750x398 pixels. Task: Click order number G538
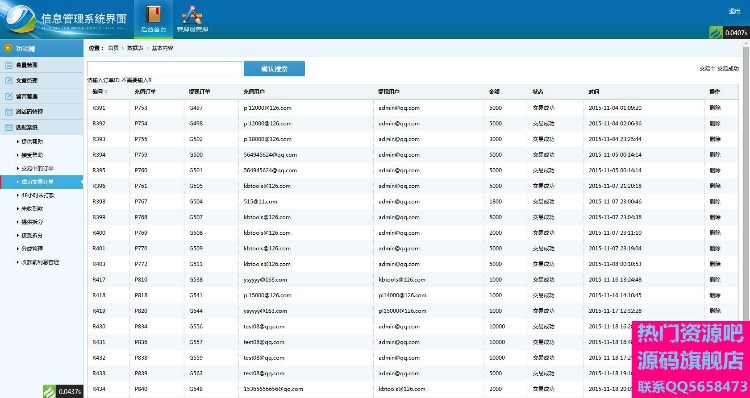(196, 279)
